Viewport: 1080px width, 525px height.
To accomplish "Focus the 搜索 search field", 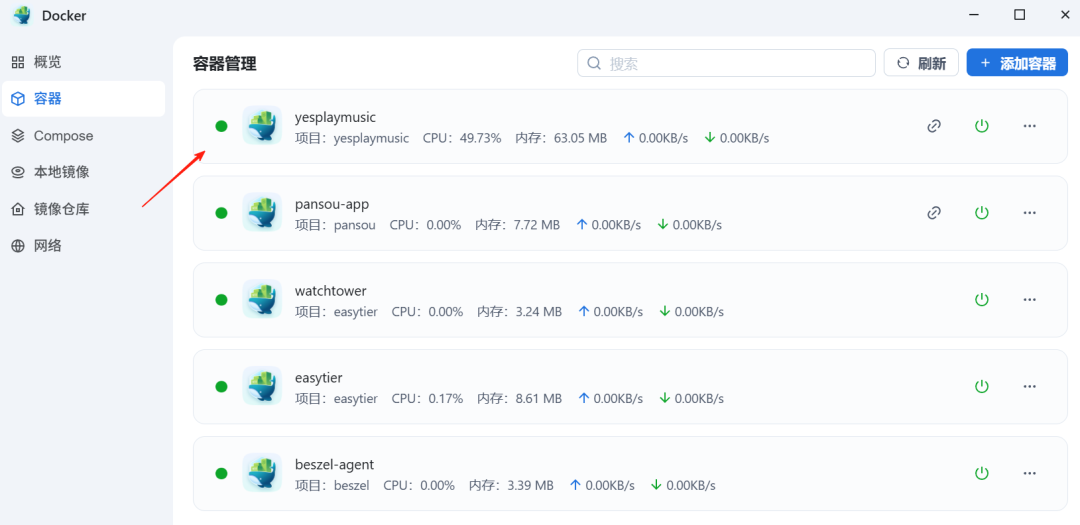I will point(726,63).
